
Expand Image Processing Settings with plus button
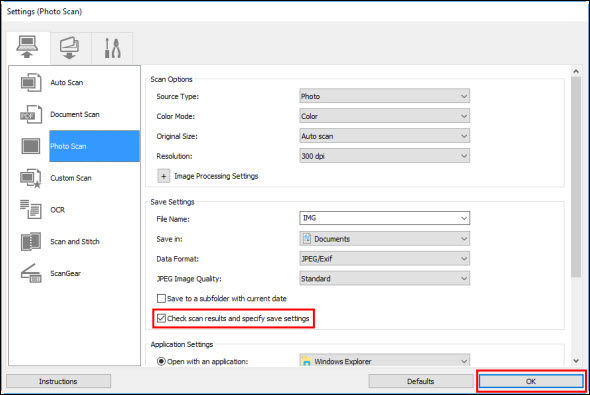(x=164, y=176)
